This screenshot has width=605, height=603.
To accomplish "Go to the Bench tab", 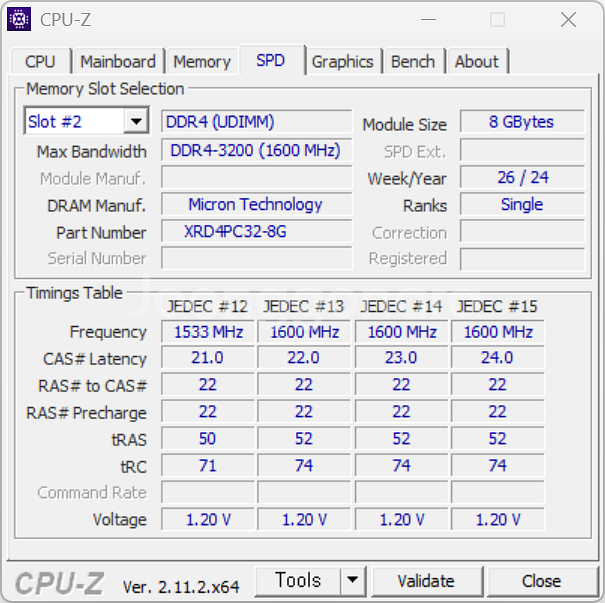I will [413, 61].
